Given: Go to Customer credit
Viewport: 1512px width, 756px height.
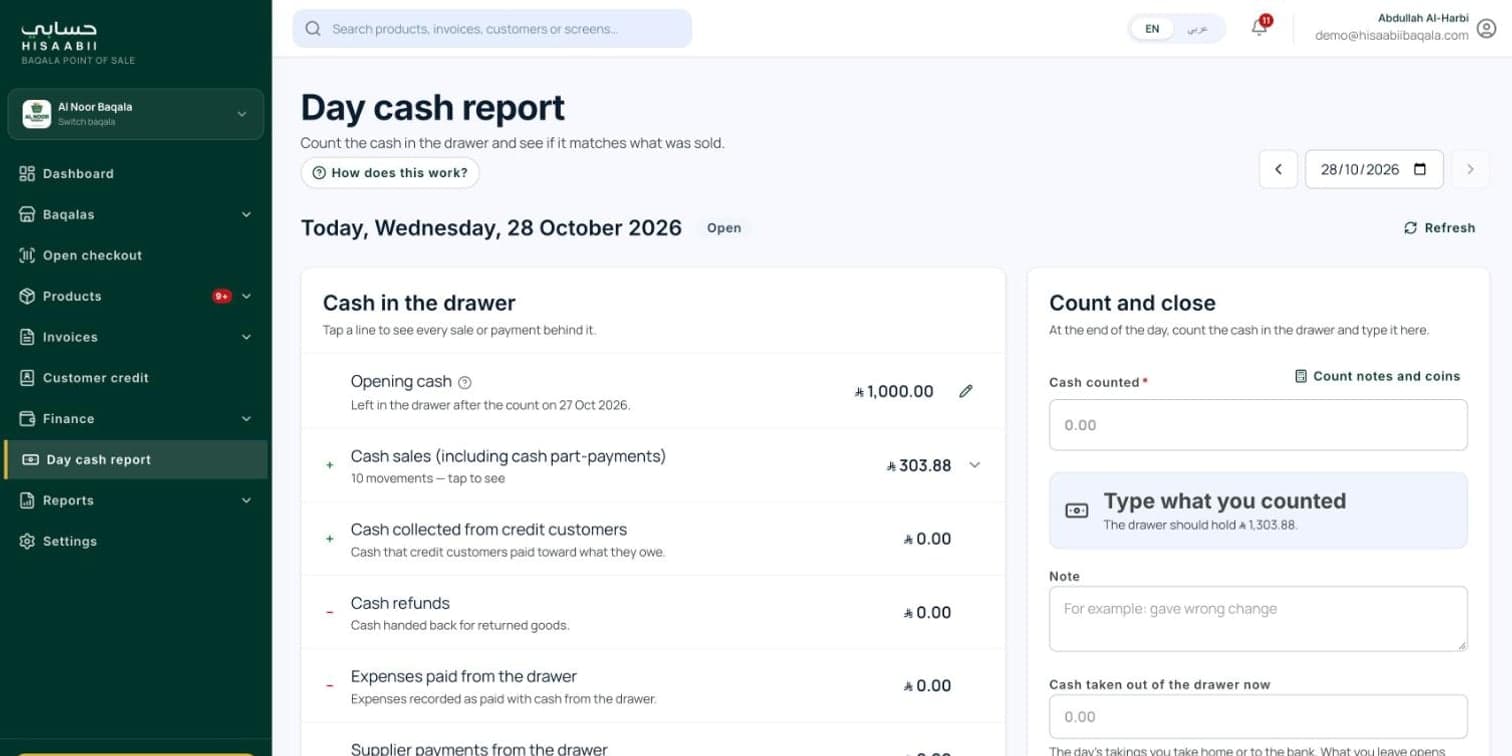Looking at the screenshot, I should click(136, 378).
